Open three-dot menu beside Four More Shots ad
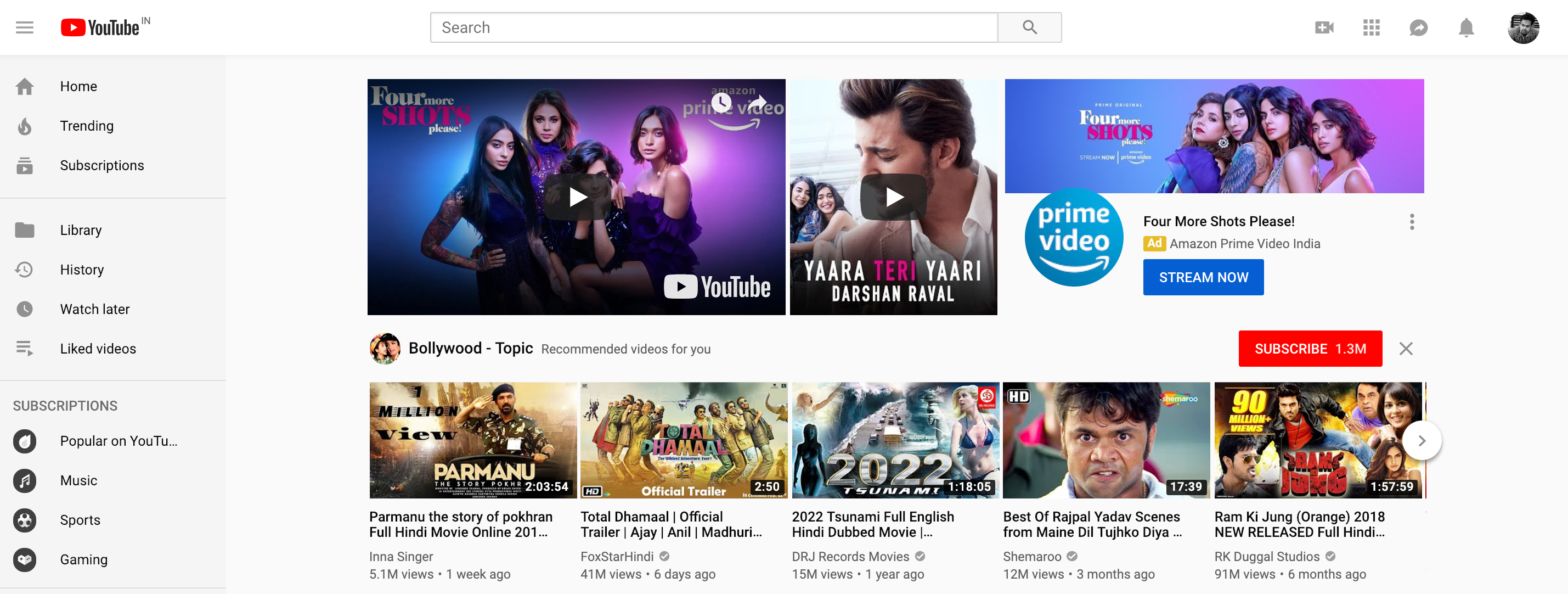Viewport: 1568px width, 594px height. (1412, 222)
